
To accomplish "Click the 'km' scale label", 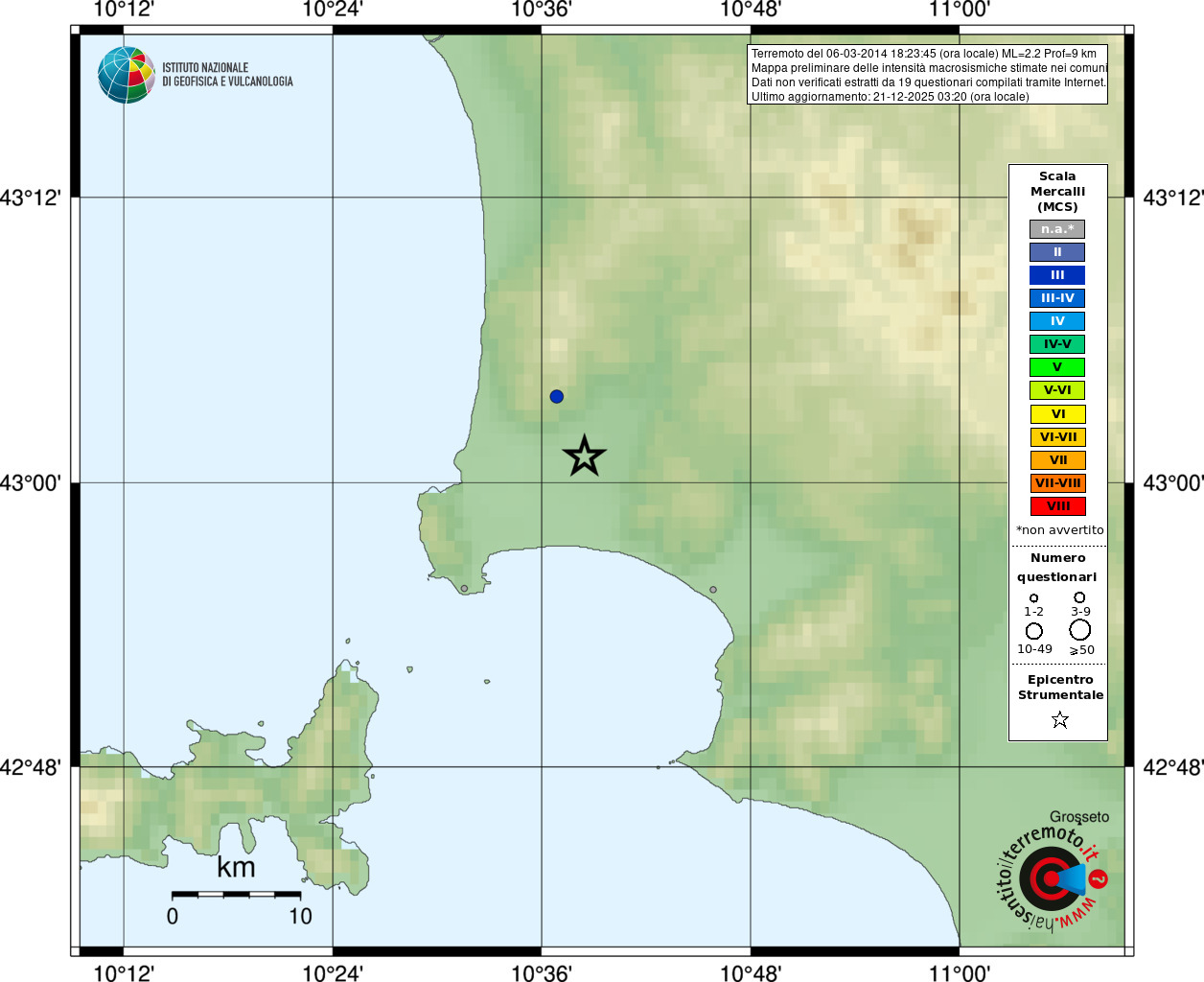I will pos(236,868).
